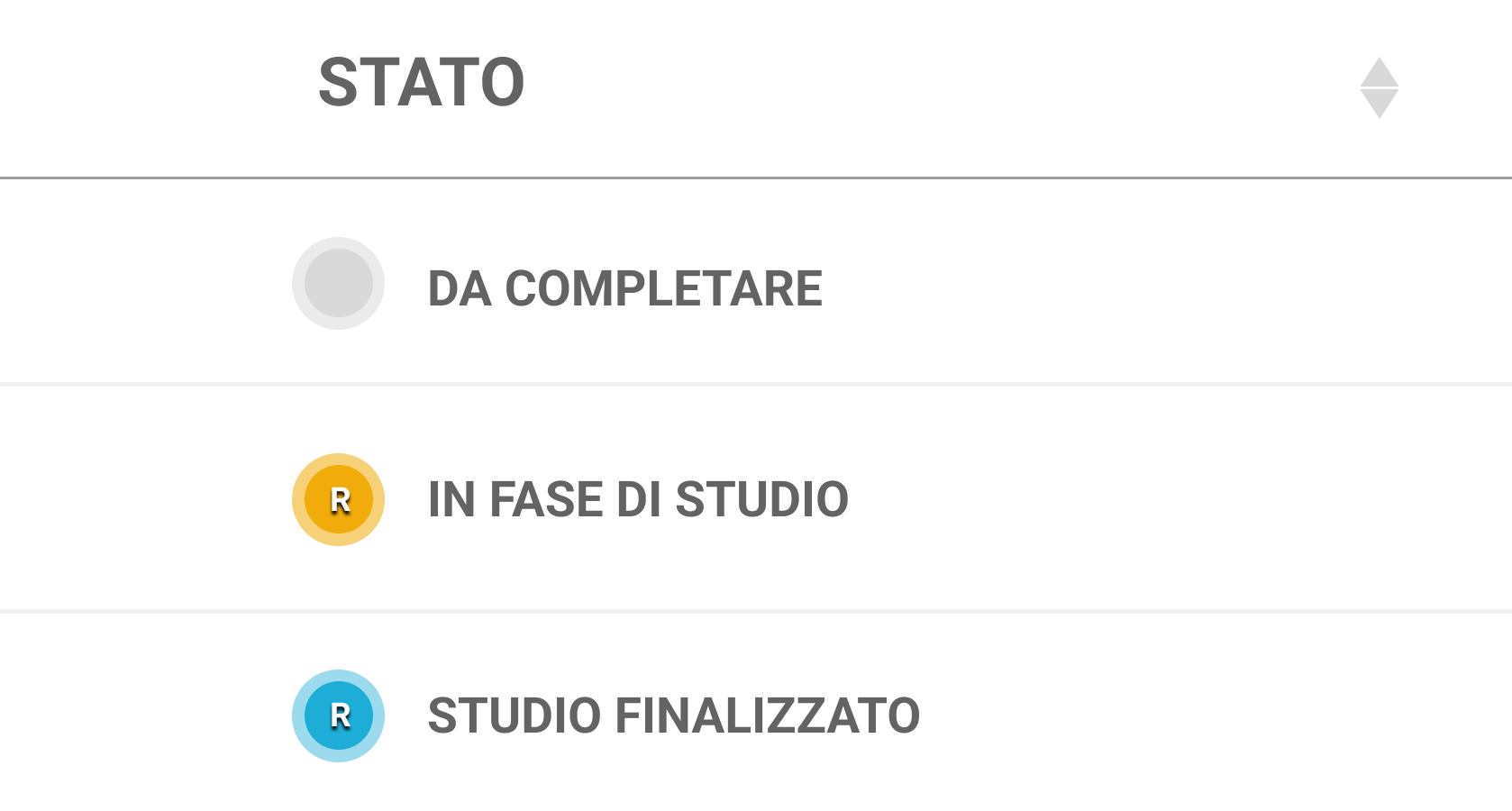Screen dimensions: 1512x811
Task: Select the empty gray status indicator
Action: pos(338,283)
